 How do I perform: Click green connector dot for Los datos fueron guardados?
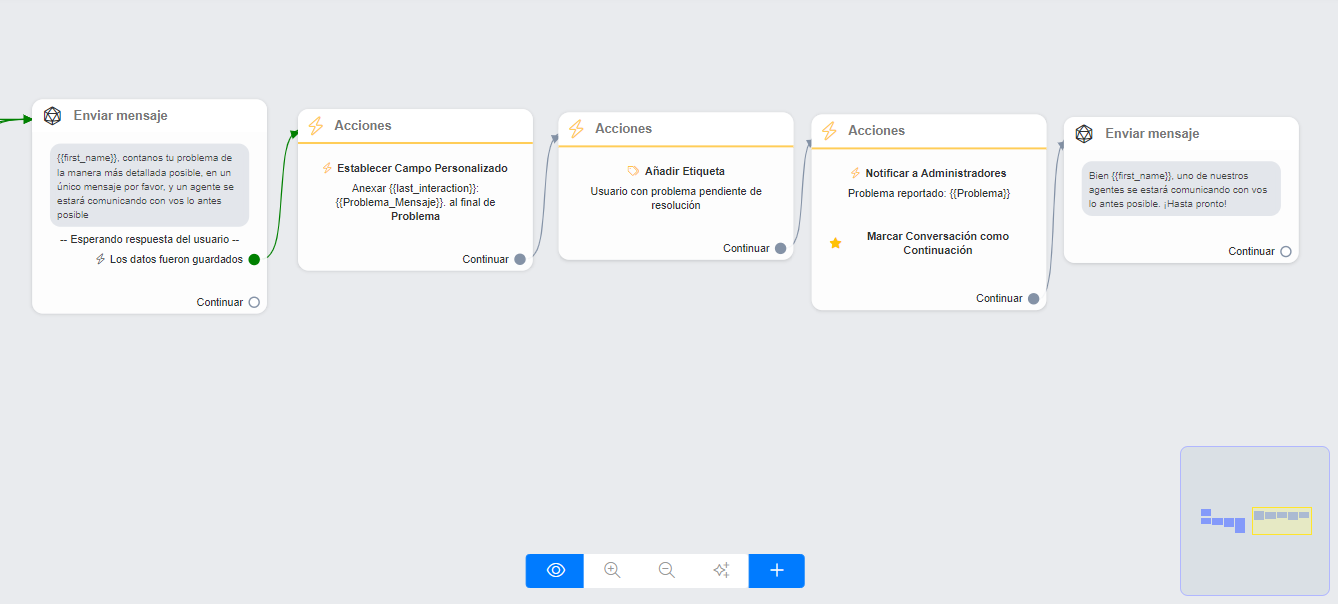pyautogui.click(x=254, y=260)
